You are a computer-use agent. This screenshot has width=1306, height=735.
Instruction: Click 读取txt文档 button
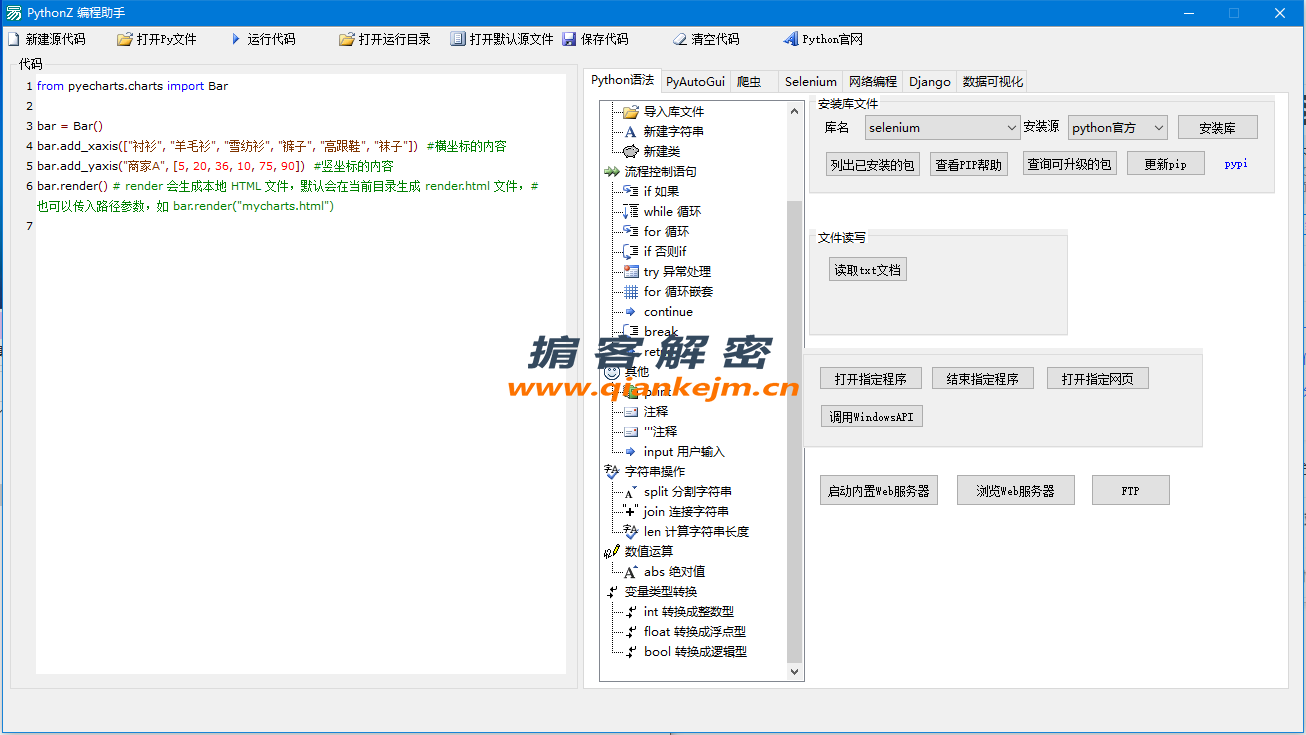(868, 270)
